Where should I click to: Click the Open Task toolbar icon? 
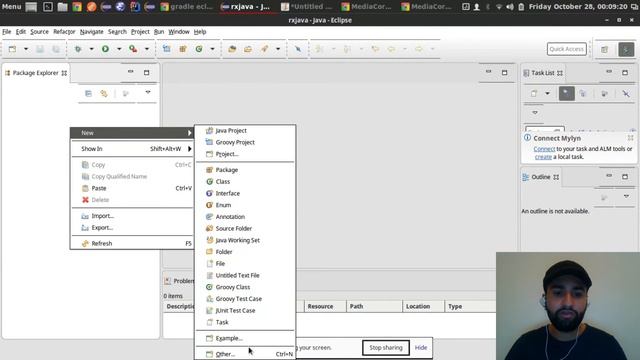(x=248, y=49)
